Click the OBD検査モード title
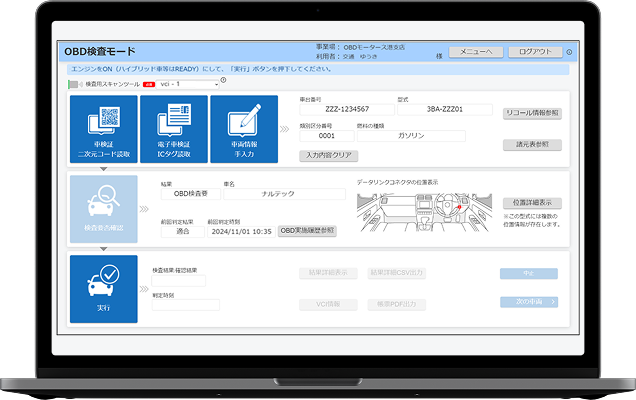 click(x=100, y=52)
